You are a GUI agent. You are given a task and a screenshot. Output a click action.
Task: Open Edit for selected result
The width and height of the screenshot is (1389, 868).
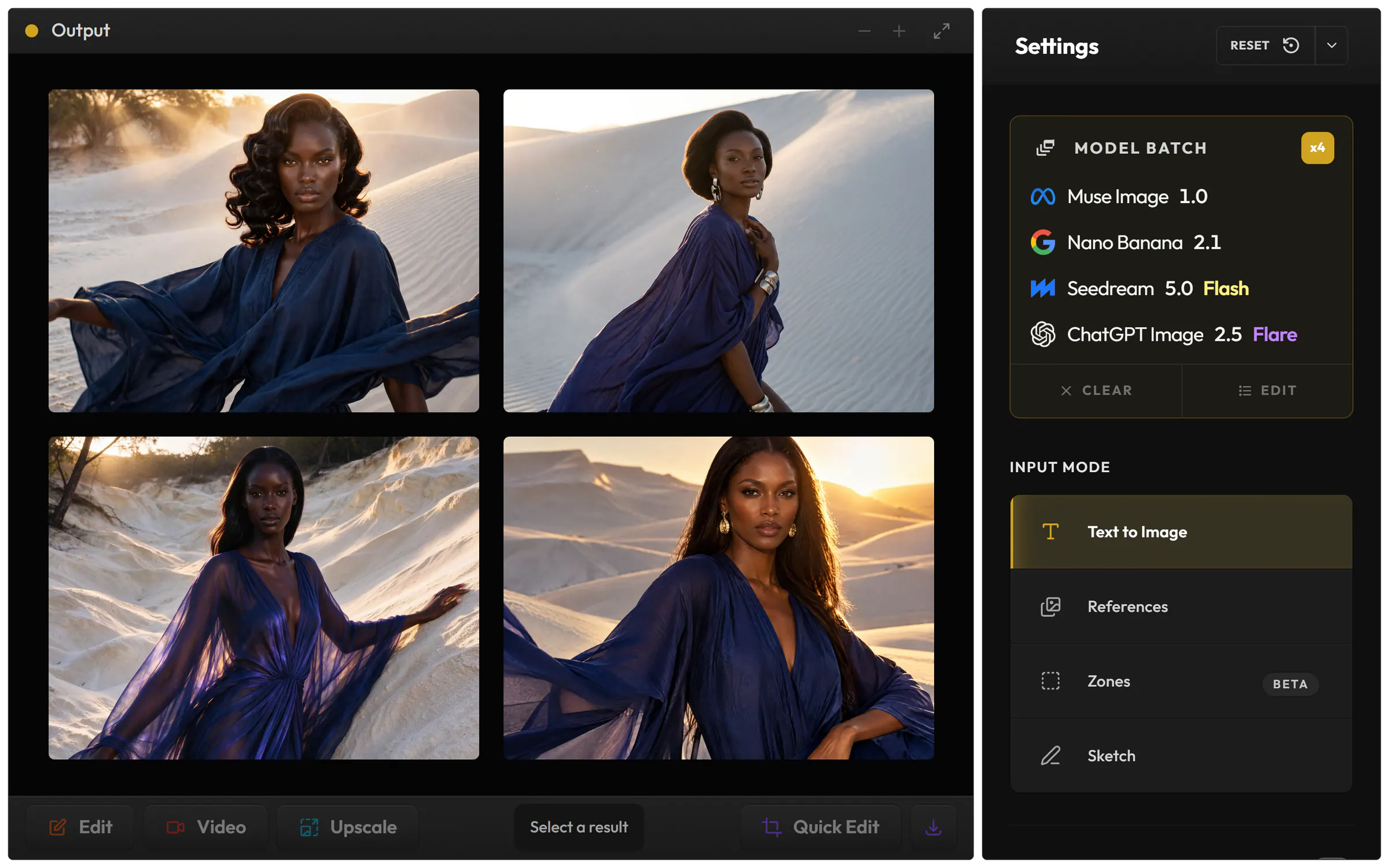tap(80, 827)
